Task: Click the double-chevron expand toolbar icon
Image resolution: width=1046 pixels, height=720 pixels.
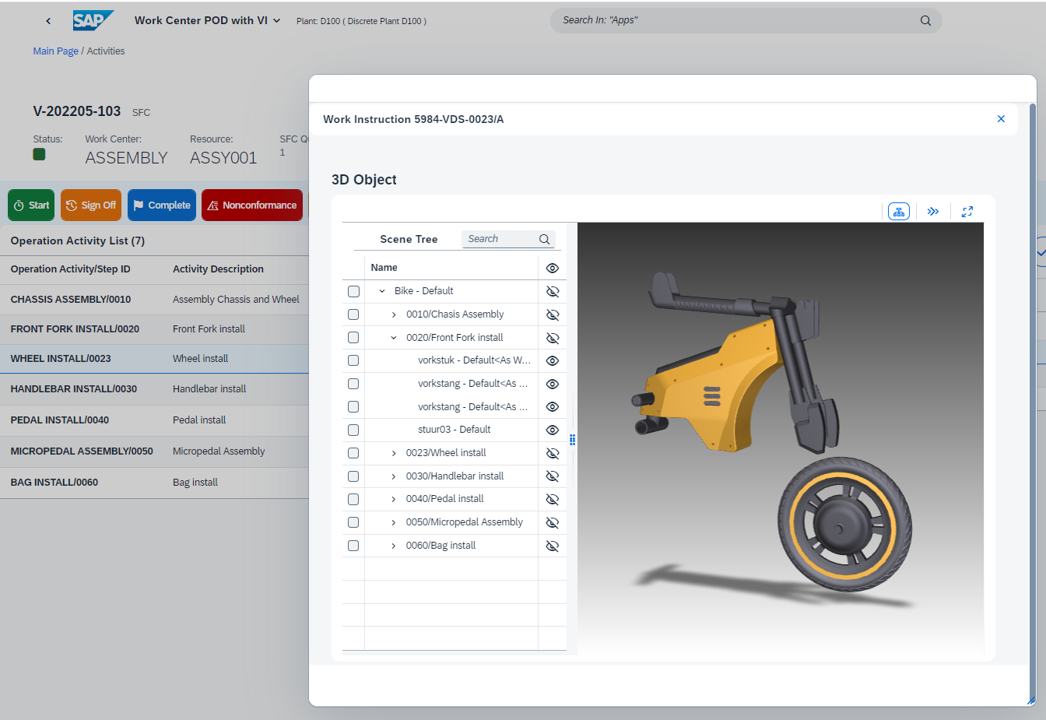Action: click(933, 211)
